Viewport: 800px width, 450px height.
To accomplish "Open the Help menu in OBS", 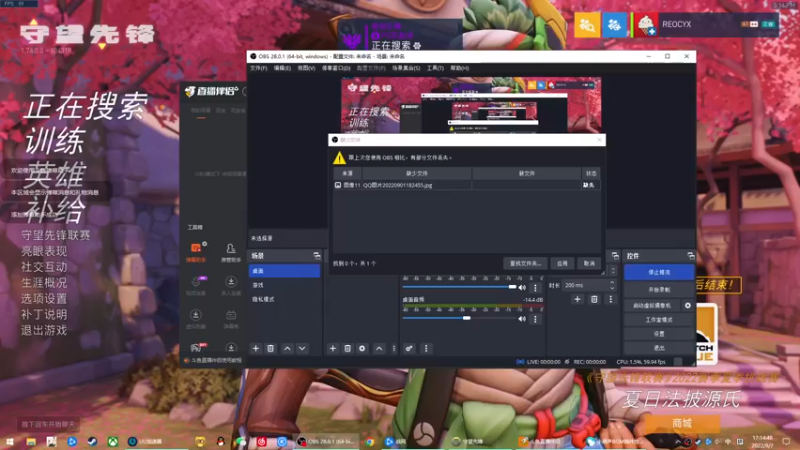I will pyautogui.click(x=459, y=68).
